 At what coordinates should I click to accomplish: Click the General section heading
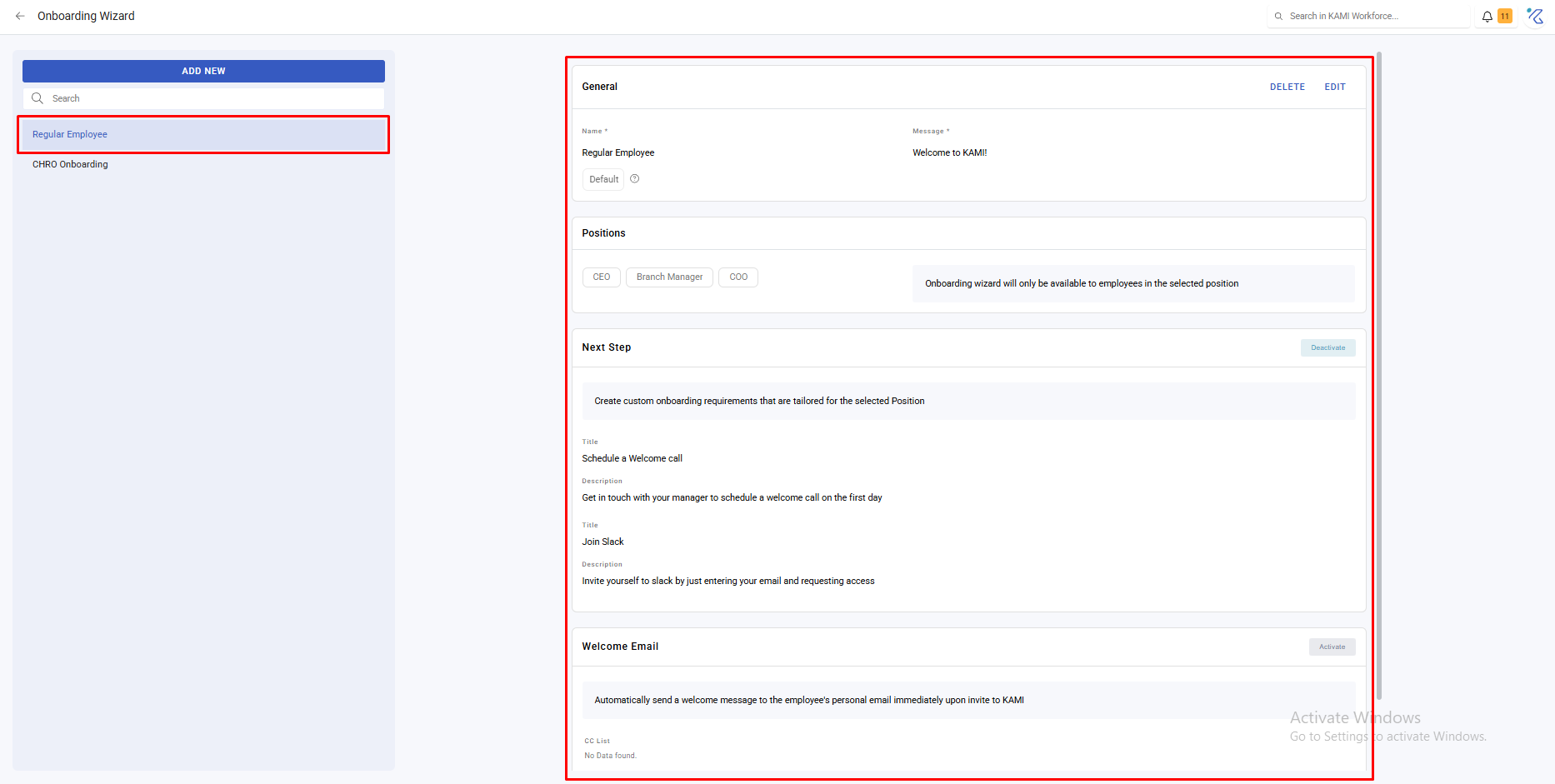coord(599,87)
